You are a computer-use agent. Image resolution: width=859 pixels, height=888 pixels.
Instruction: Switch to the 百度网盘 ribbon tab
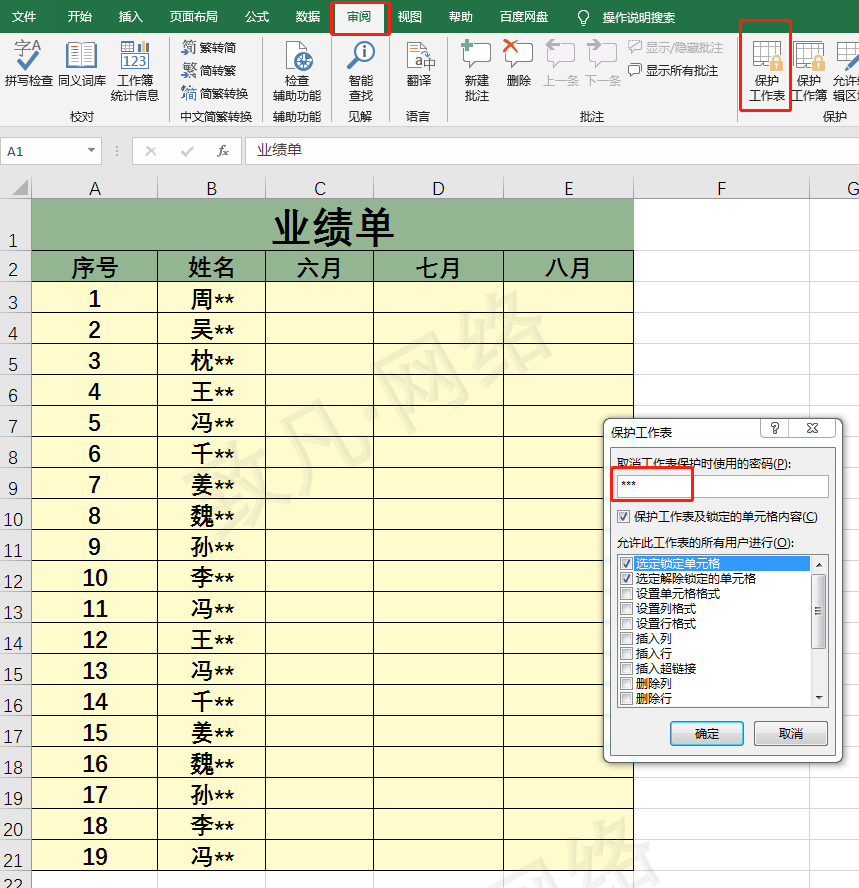(x=524, y=17)
